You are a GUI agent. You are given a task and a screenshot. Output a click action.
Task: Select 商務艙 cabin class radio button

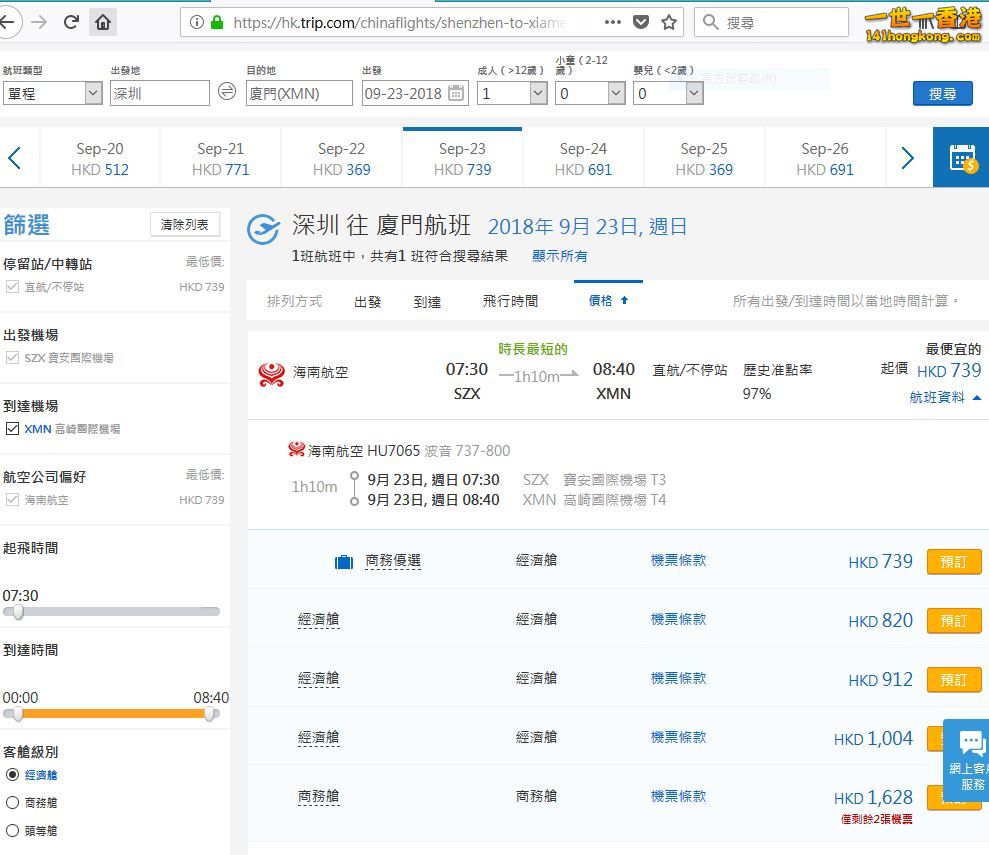click(12, 803)
